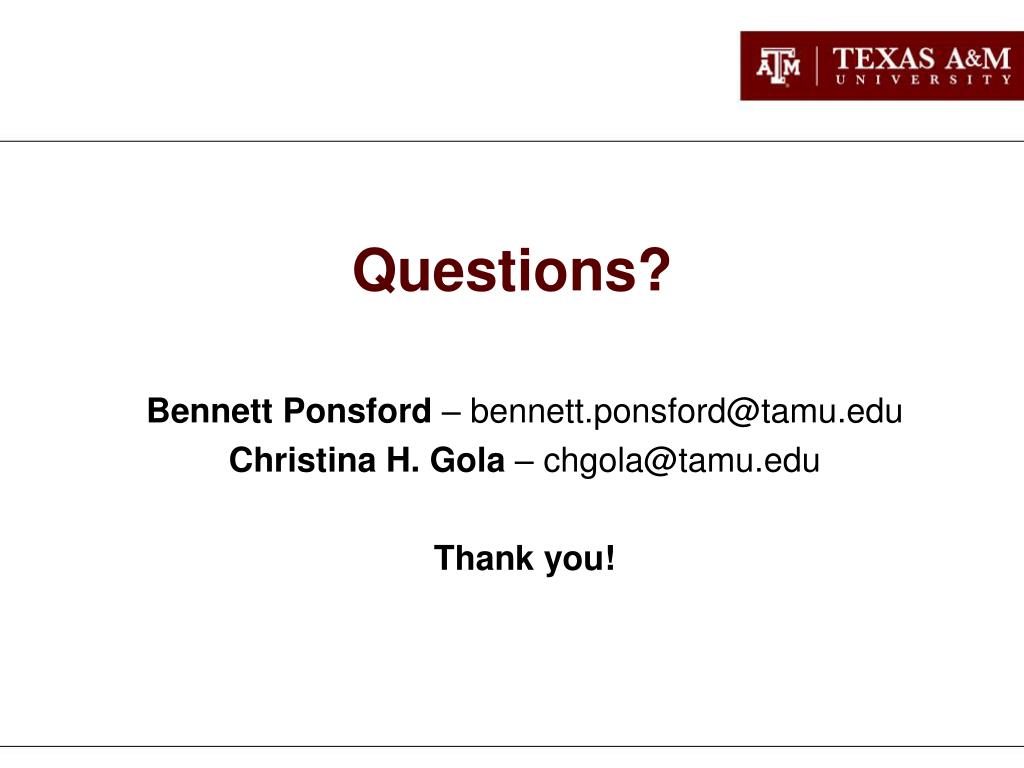Click the vertical divider in the logo banner
This screenshot has height=768, width=1024.
[816, 66]
